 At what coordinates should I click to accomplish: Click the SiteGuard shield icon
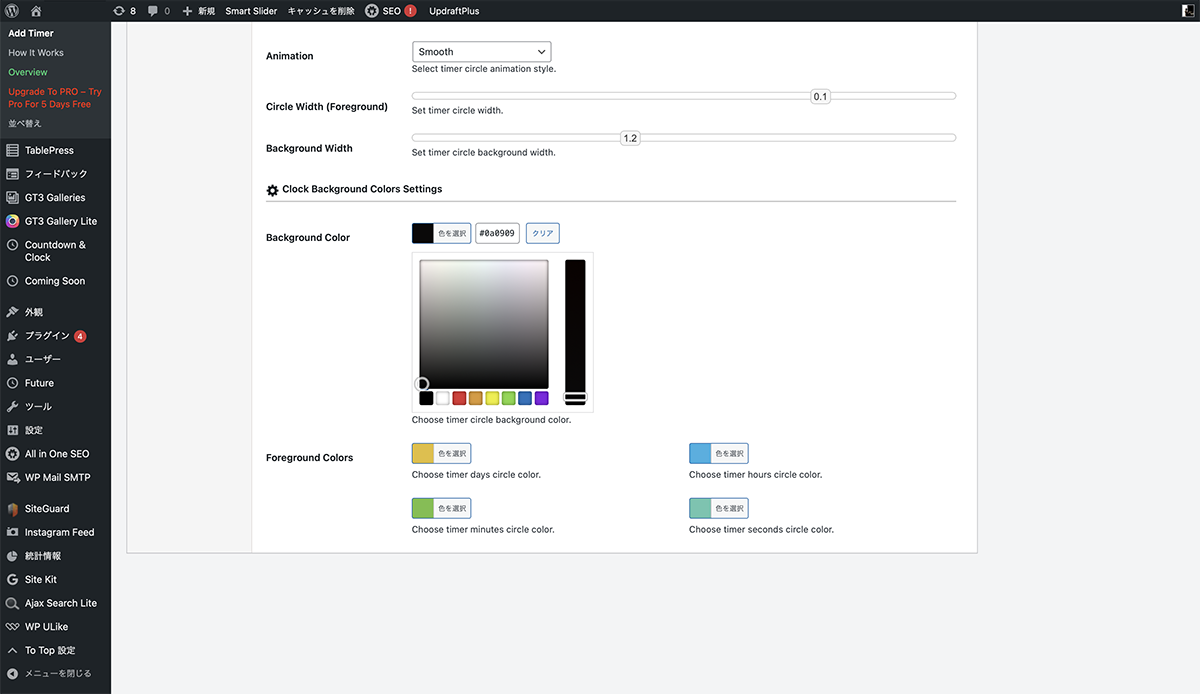tap(13, 509)
